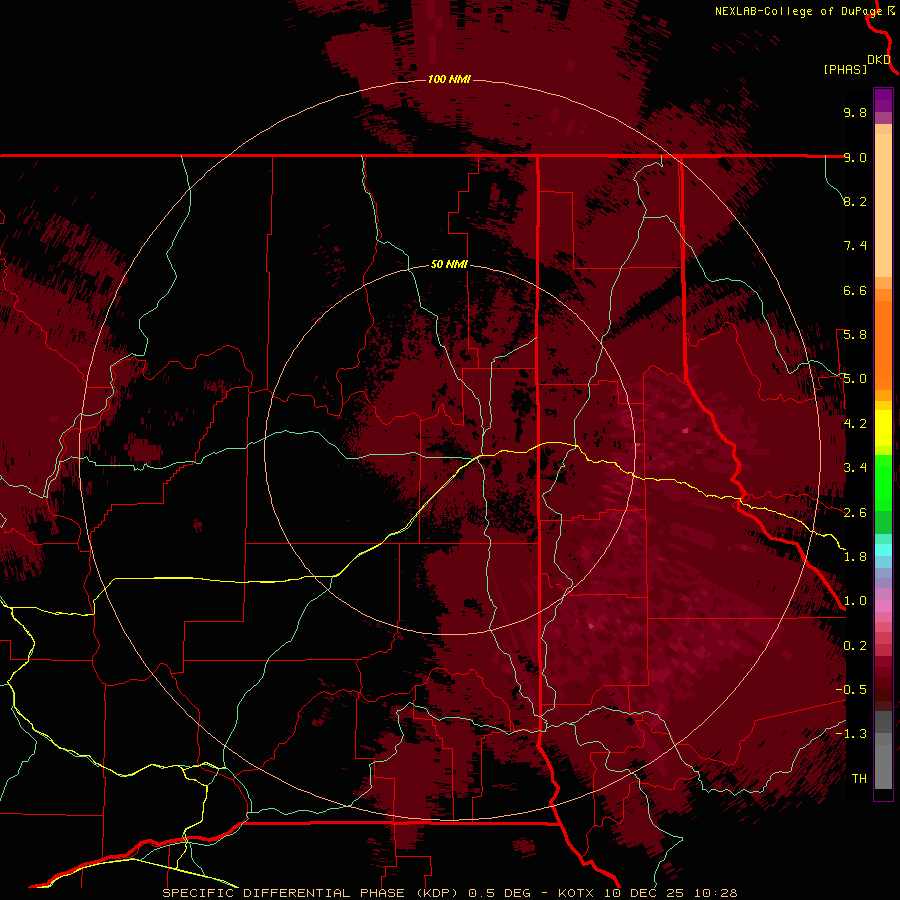
Task: Select the 3.4 scale label
Action: 855,468
